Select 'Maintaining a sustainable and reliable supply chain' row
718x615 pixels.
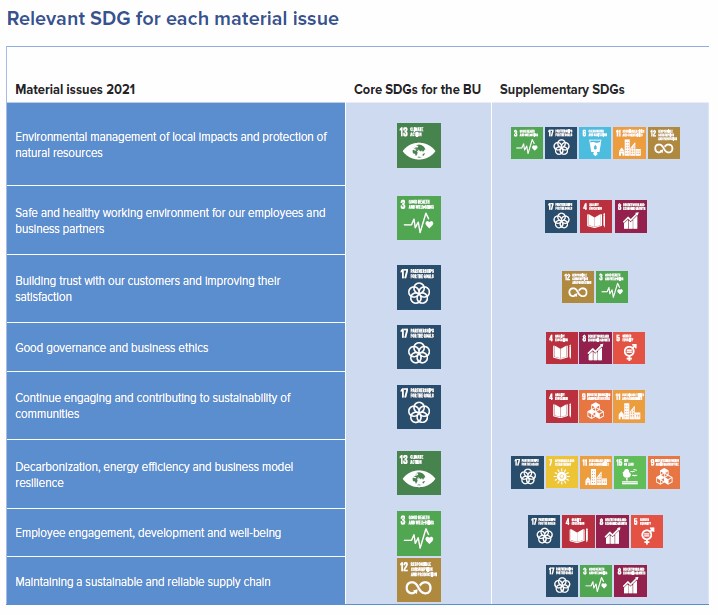point(175,581)
